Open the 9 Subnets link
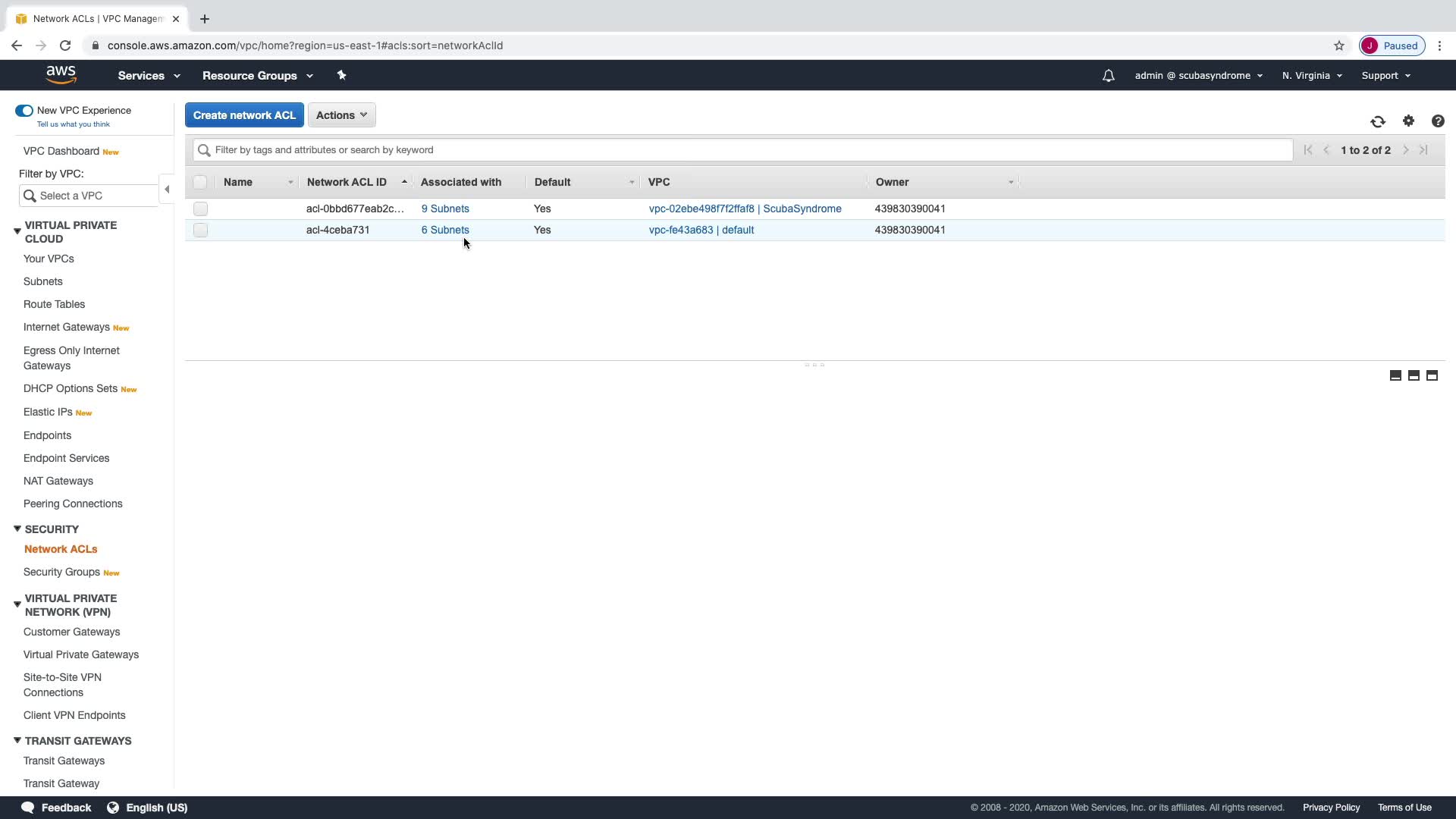 [445, 209]
